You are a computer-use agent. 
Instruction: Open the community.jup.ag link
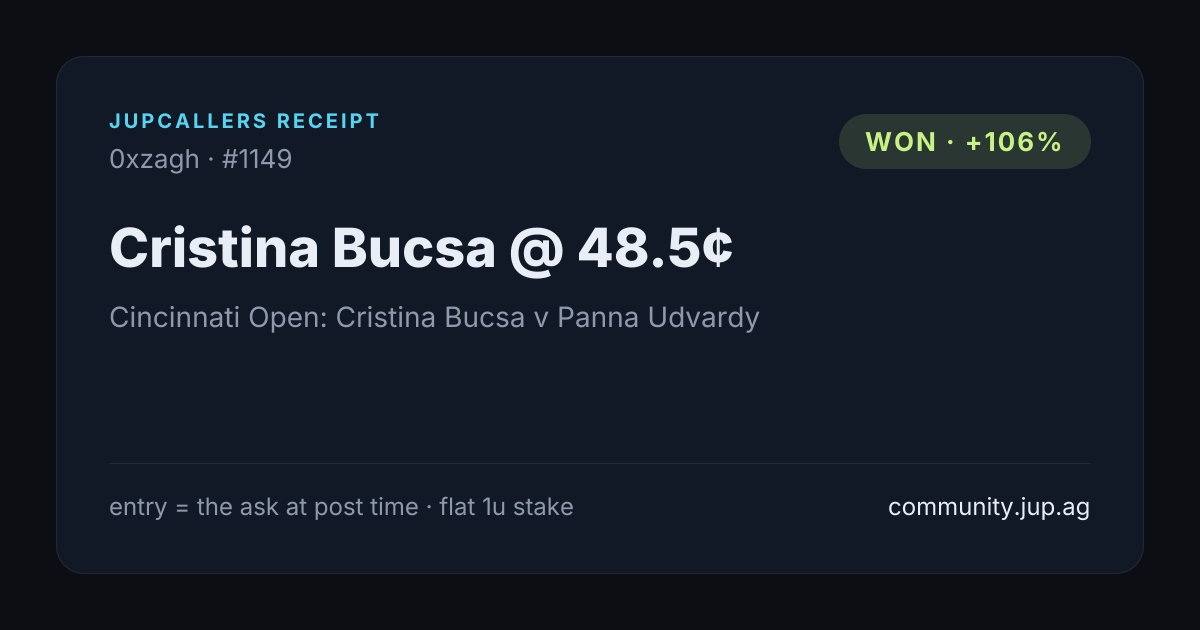click(x=989, y=507)
